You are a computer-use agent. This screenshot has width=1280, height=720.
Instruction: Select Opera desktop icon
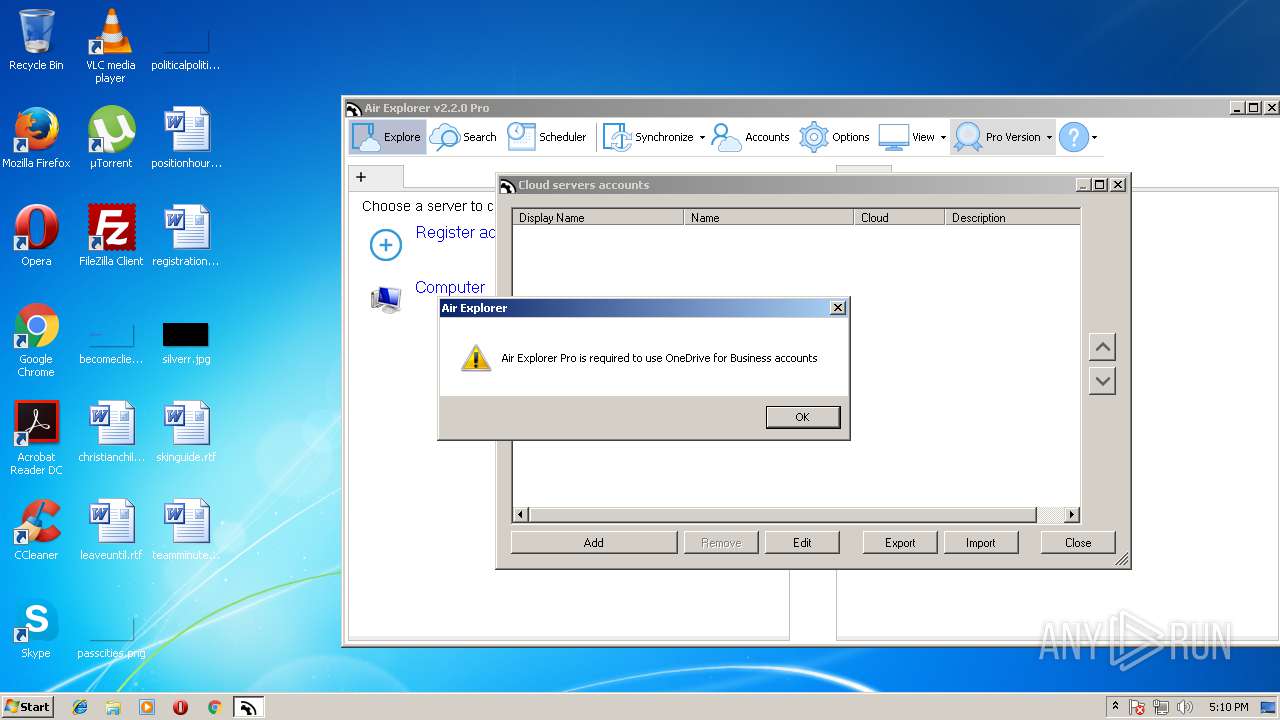(x=36, y=236)
